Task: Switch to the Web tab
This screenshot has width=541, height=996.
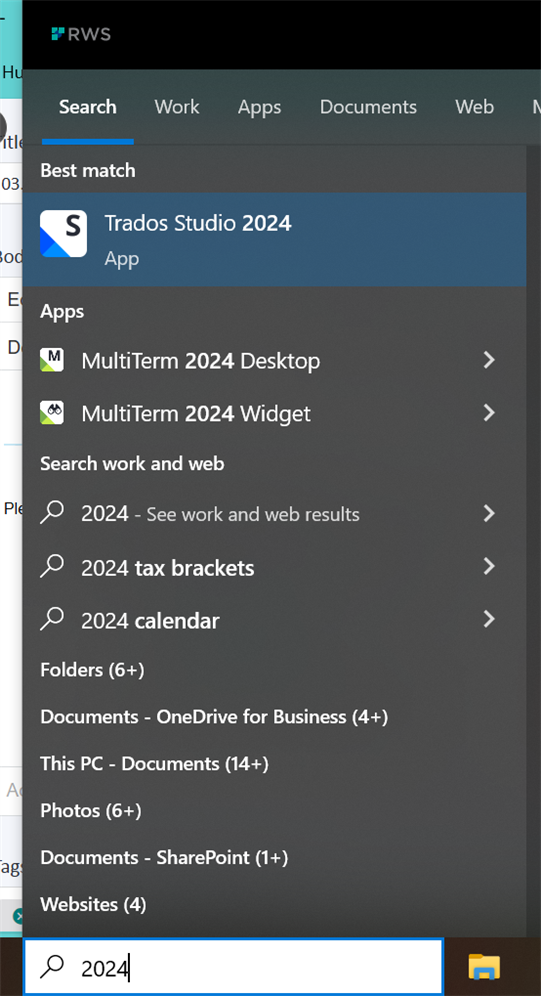Action: [x=474, y=107]
